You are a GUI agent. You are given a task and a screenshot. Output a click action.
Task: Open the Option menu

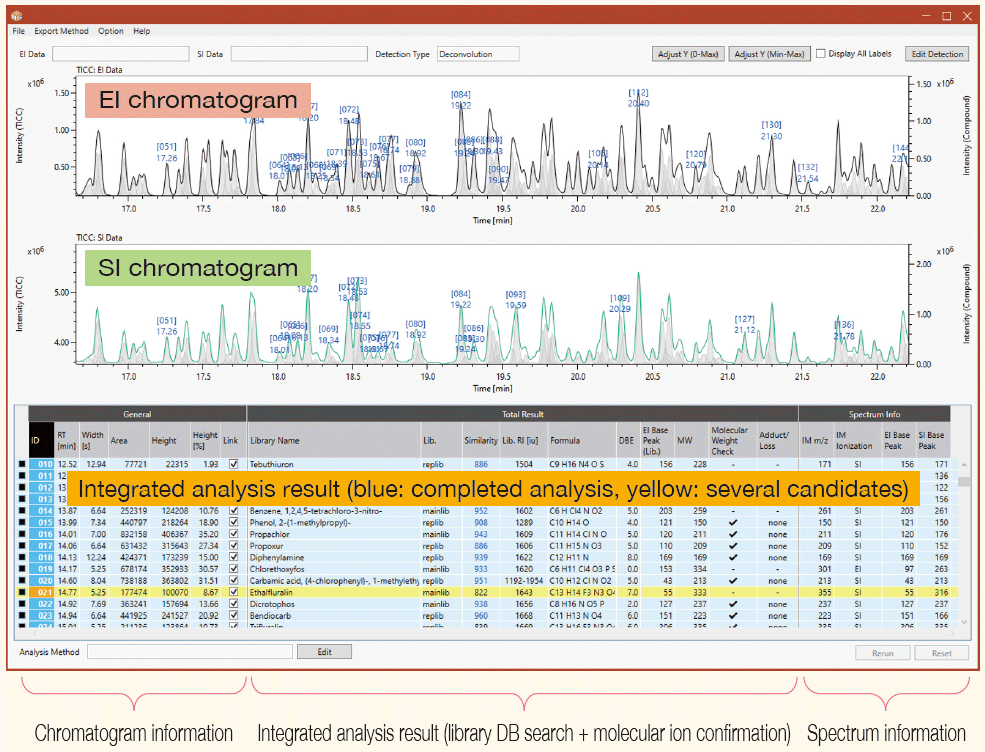click(x=111, y=31)
